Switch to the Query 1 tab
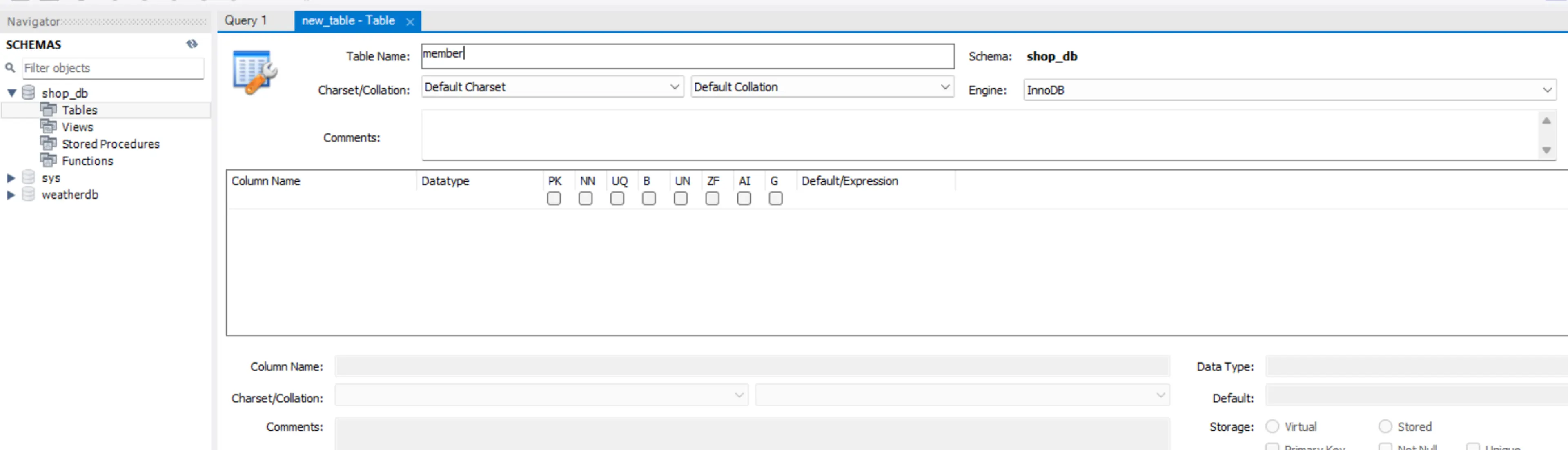This screenshot has height=450, width=1568. (255, 19)
